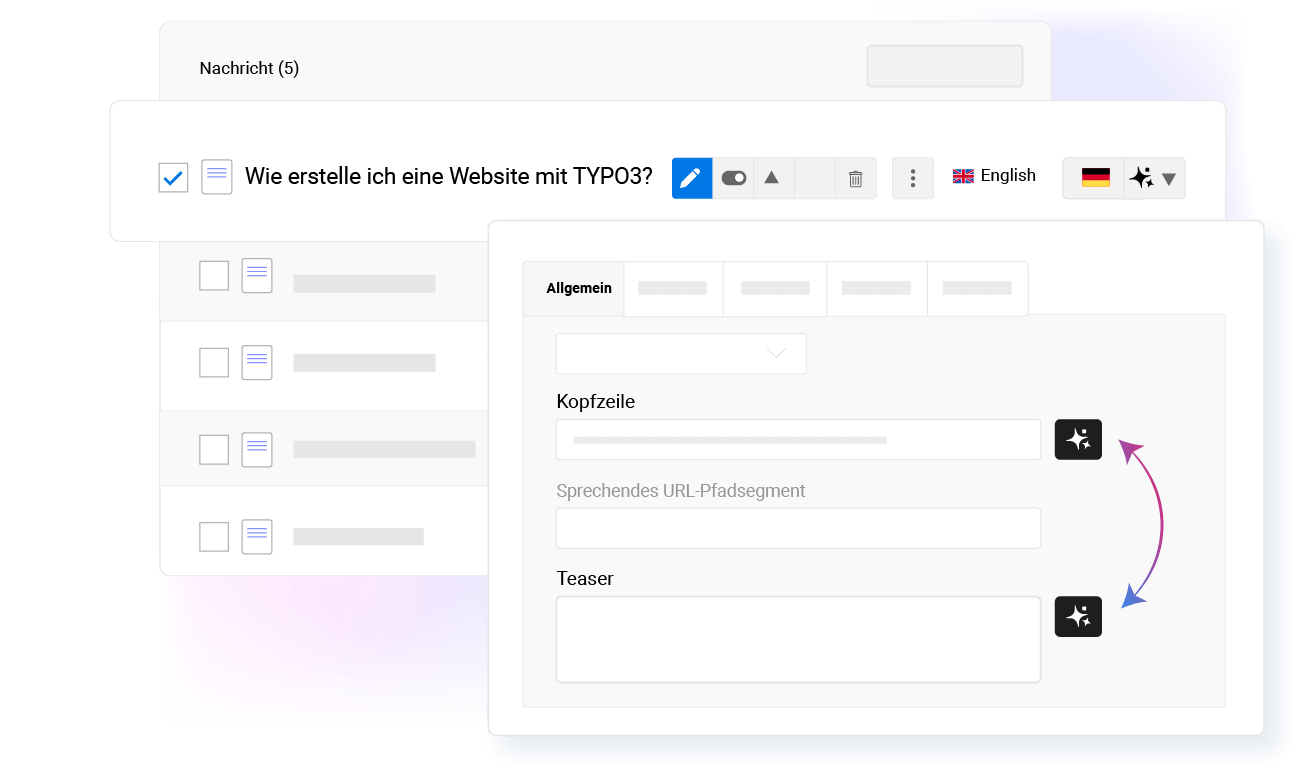The width and height of the screenshot is (1311, 782).
Task: Open record 'Wie erstelle ich eine Website mit TYPO3?'
Action: [449, 177]
